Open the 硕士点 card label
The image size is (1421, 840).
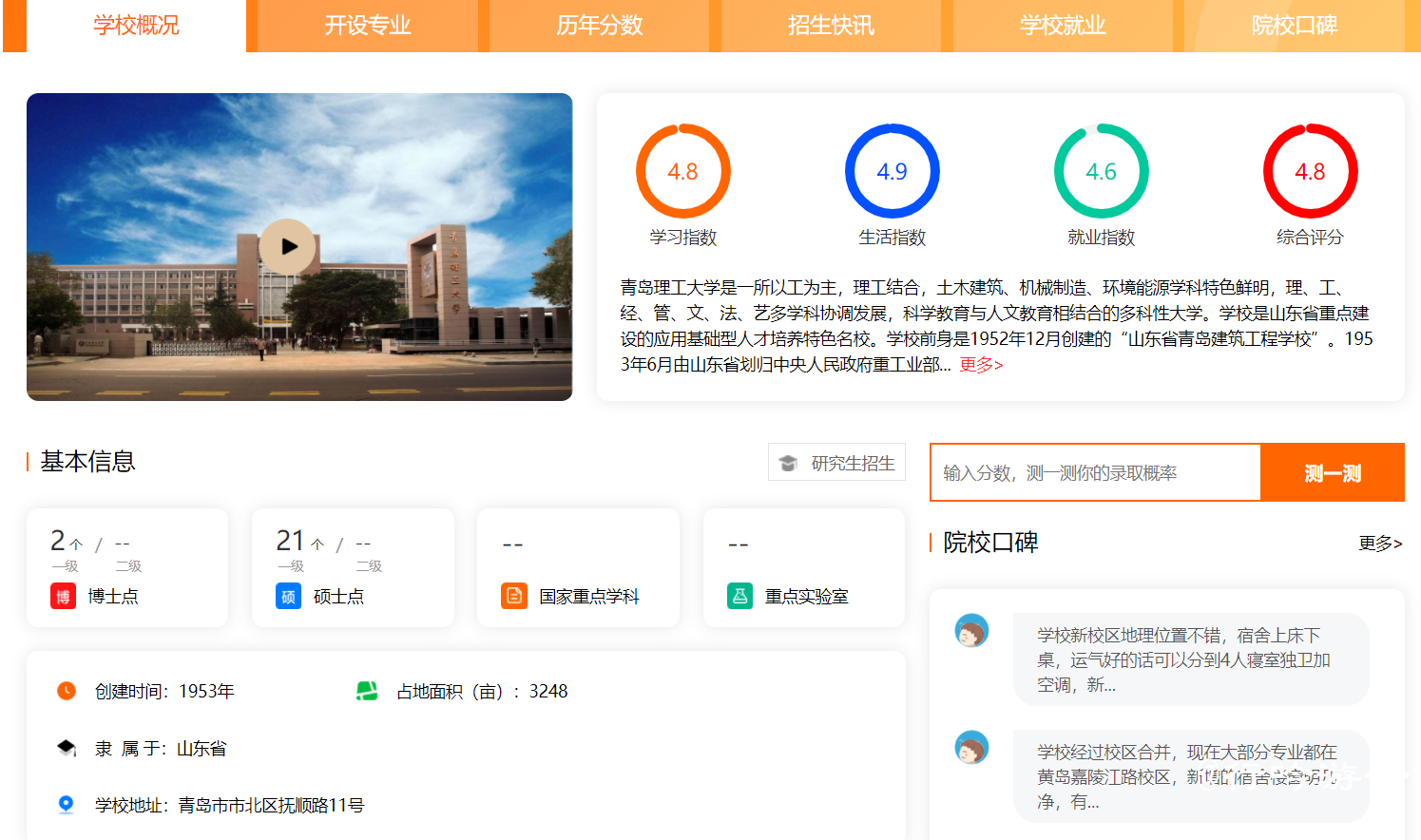338,597
